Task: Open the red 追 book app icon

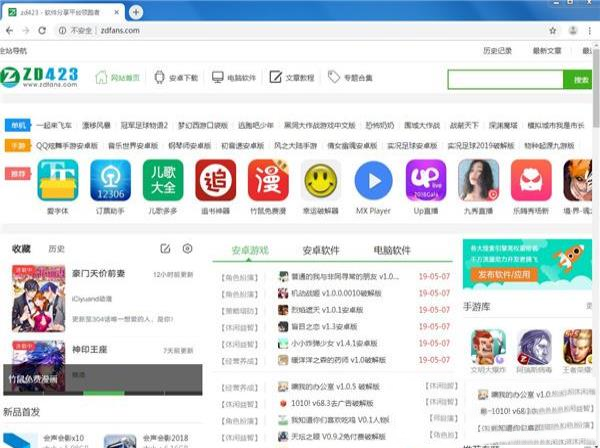Action: [x=215, y=180]
